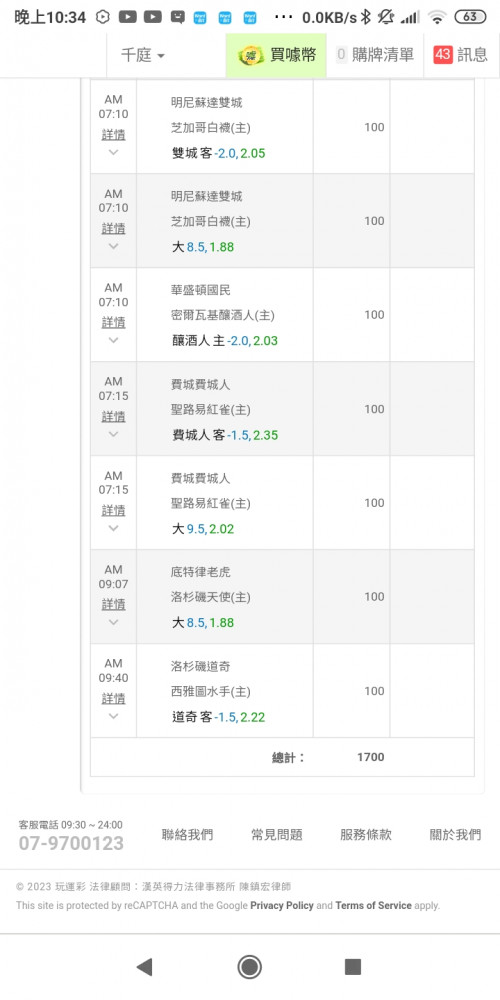Screen dimensions: 500x1000
Task: Open the 常見問題 footer link
Action: pyautogui.click(x=277, y=834)
